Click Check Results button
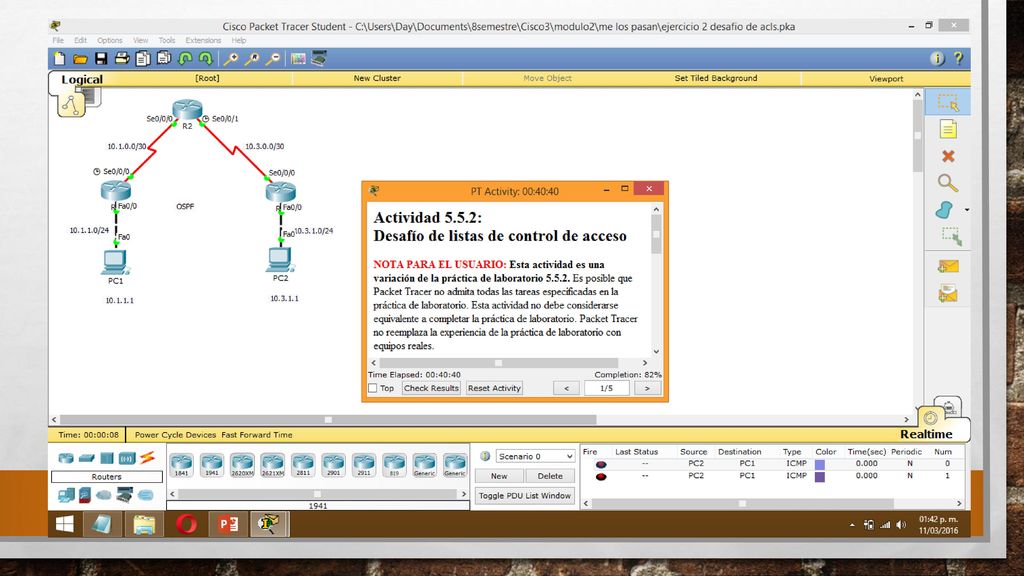1024x576 pixels. click(x=431, y=388)
